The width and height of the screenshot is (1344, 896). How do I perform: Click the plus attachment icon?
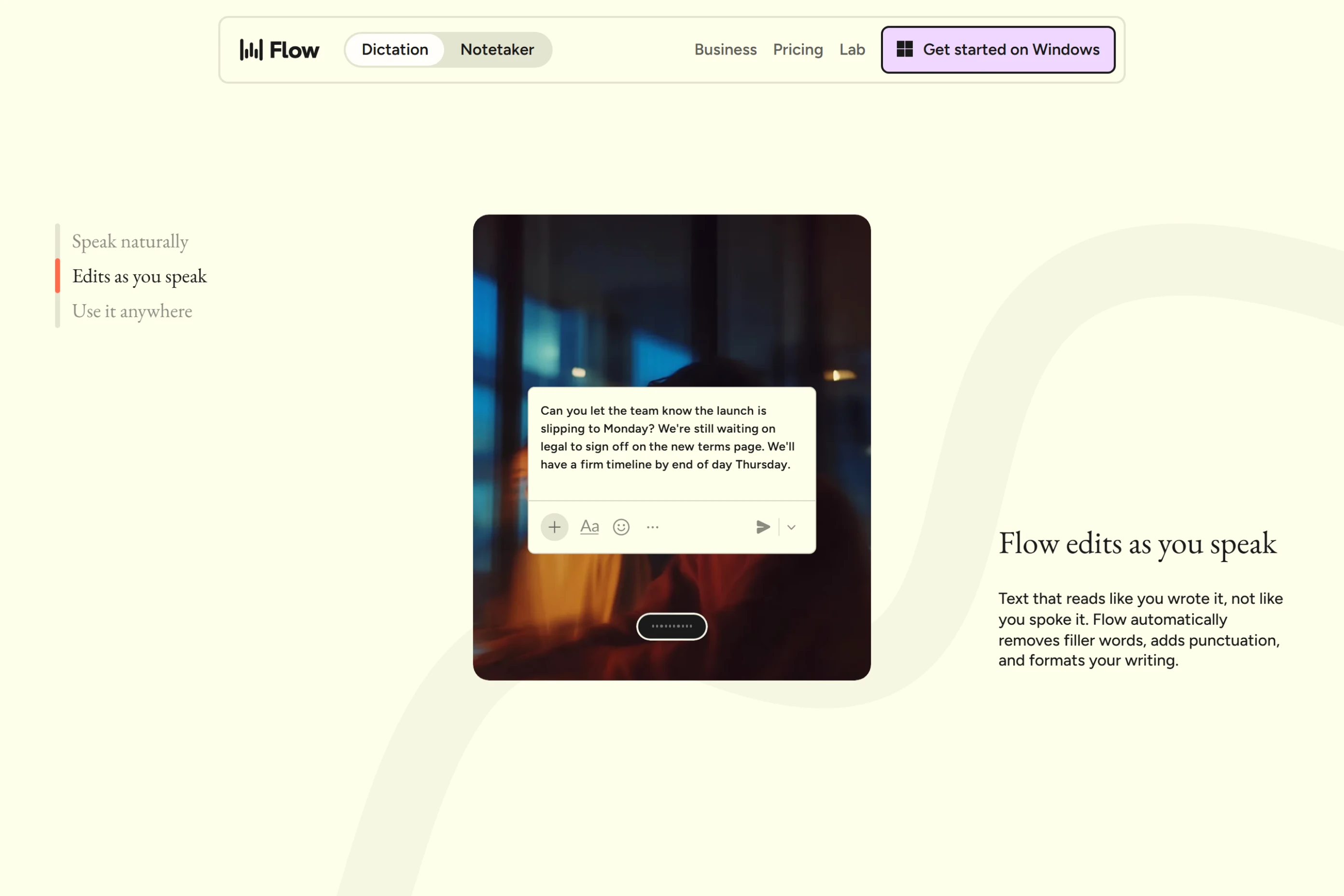tap(554, 527)
